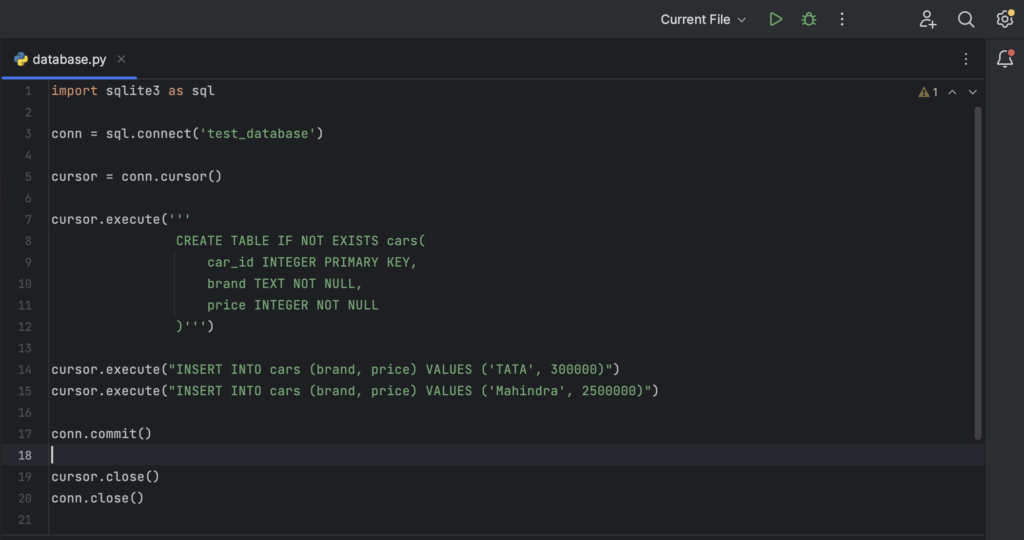Click 'cursor.close()' line

(105, 477)
